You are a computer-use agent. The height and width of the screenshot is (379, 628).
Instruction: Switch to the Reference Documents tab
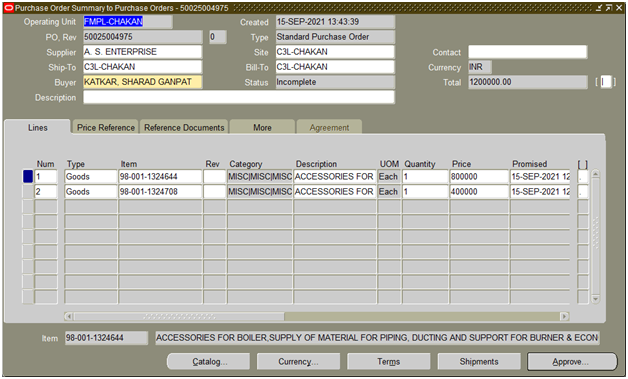click(184, 127)
